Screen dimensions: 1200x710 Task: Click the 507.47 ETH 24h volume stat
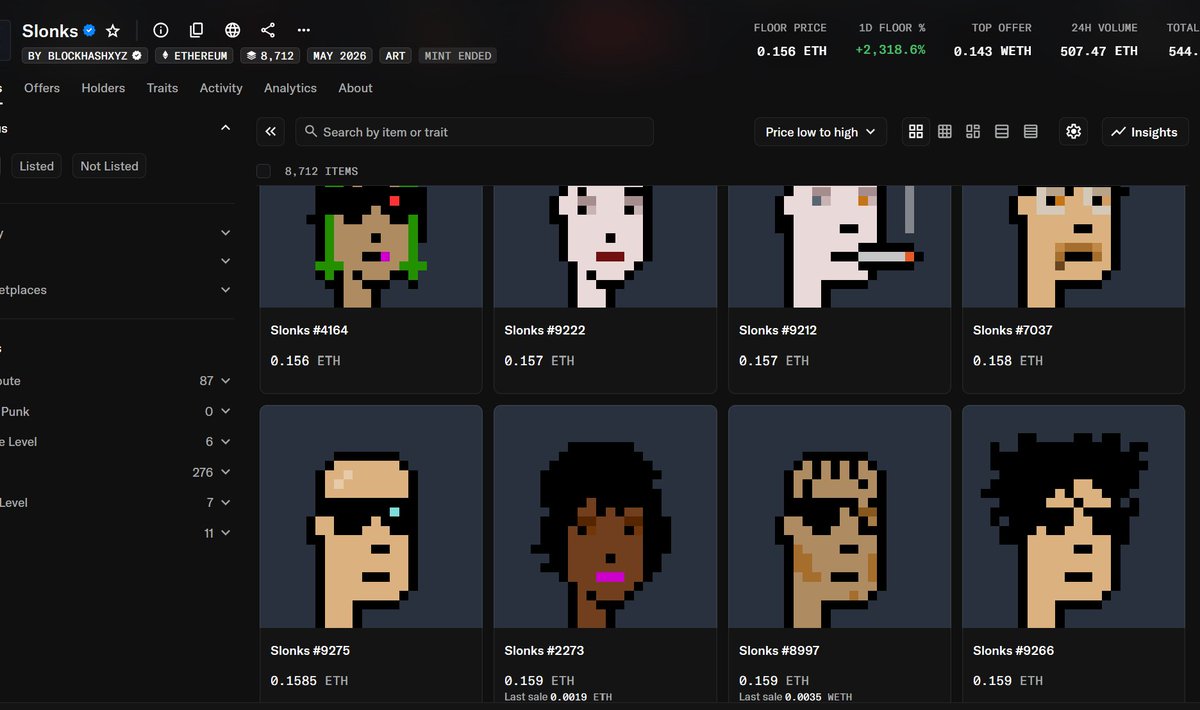[1099, 50]
